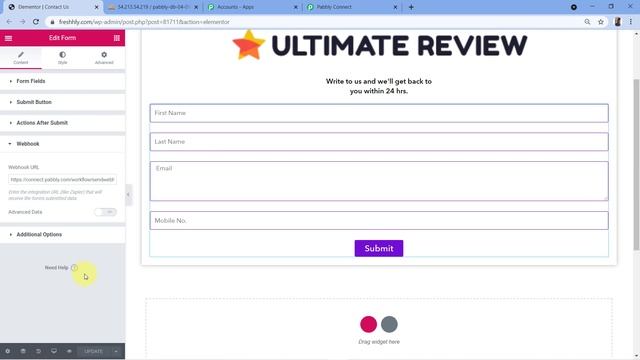Switch to the Content tab

pos(21,58)
